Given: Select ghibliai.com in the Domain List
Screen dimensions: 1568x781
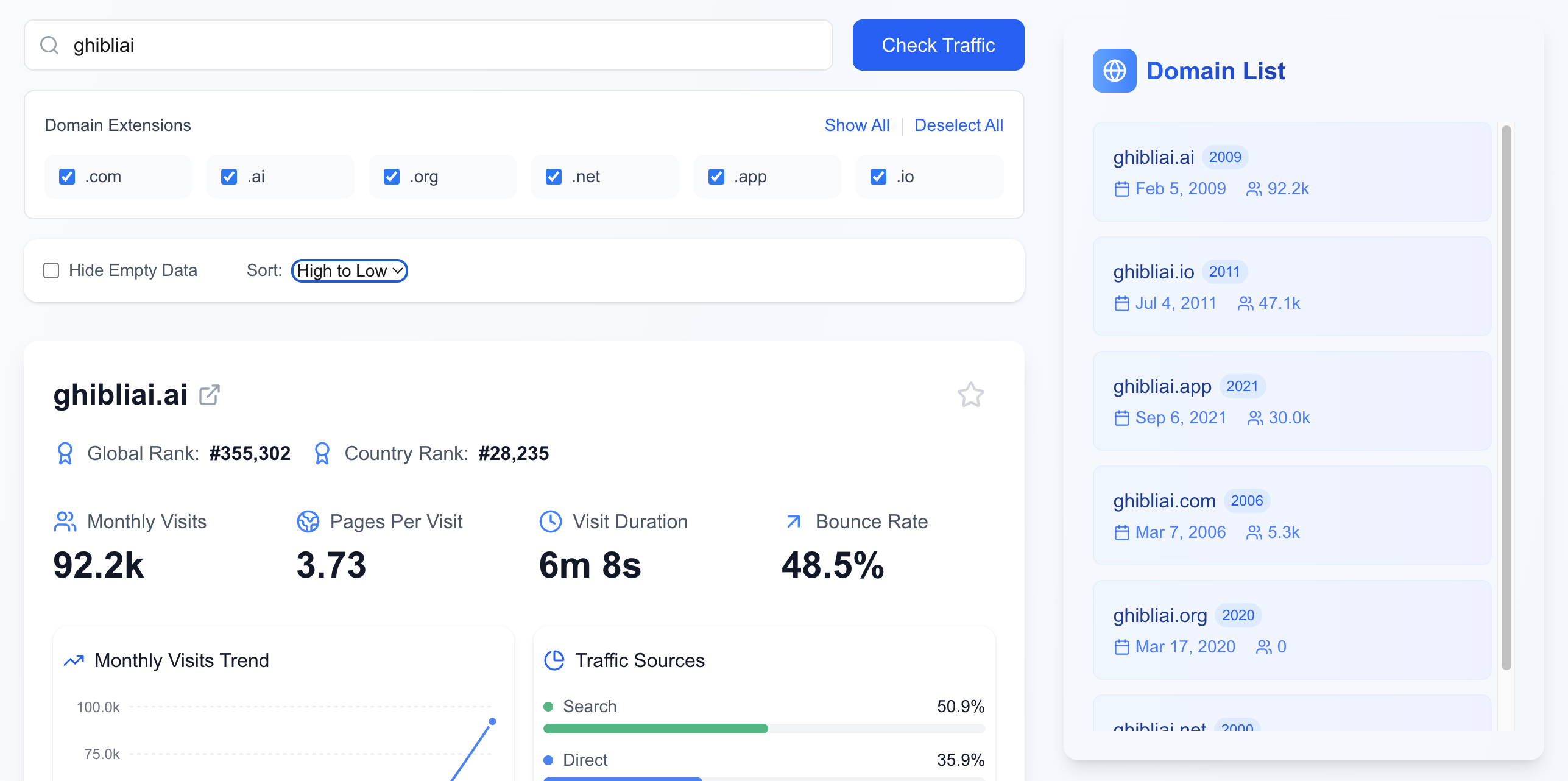Looking at the screenshot, I should click(x=1292, y=515).
